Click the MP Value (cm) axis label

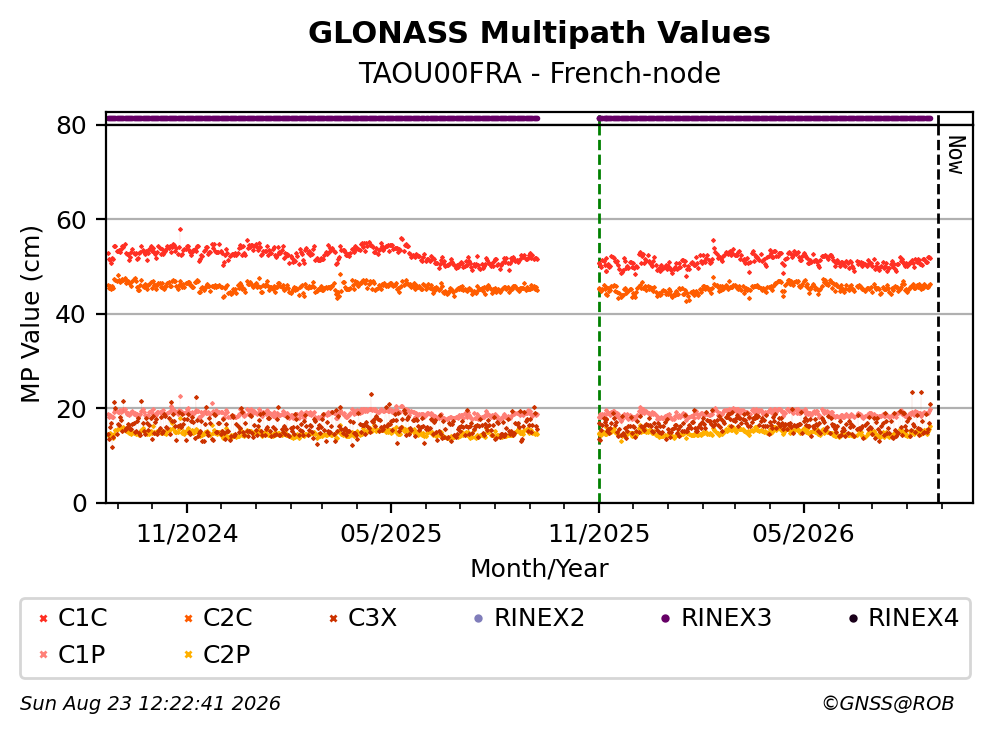[30, 314]
